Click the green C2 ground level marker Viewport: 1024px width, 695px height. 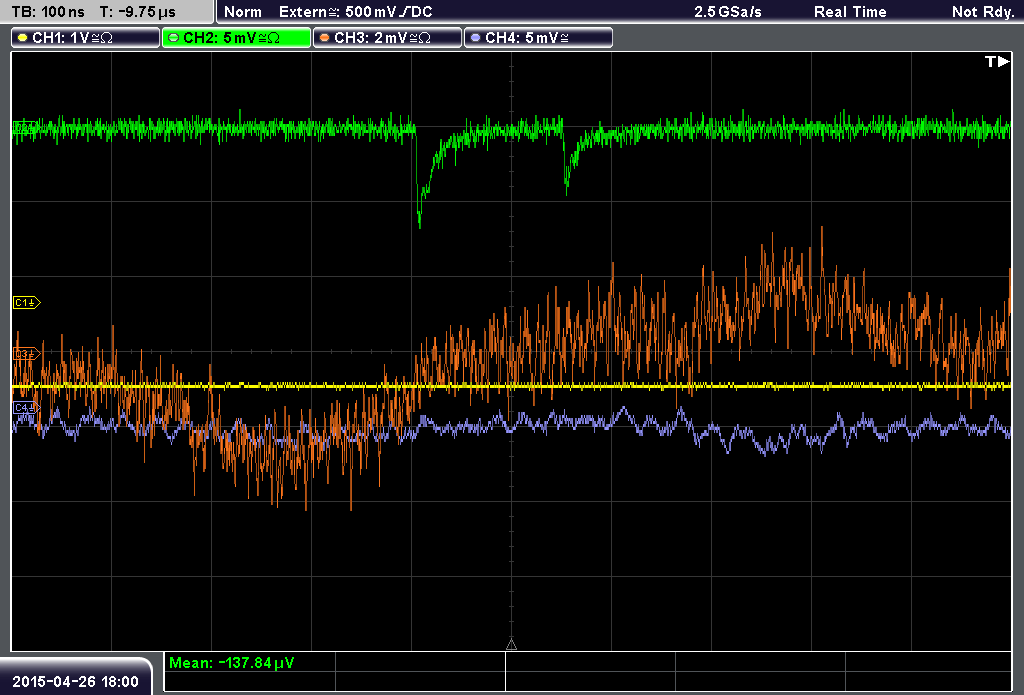24,127
